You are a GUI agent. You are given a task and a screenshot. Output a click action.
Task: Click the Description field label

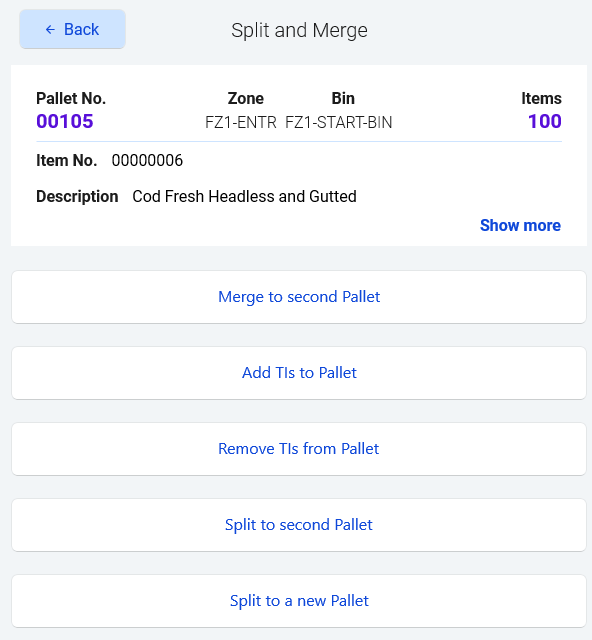pos(77,196)
